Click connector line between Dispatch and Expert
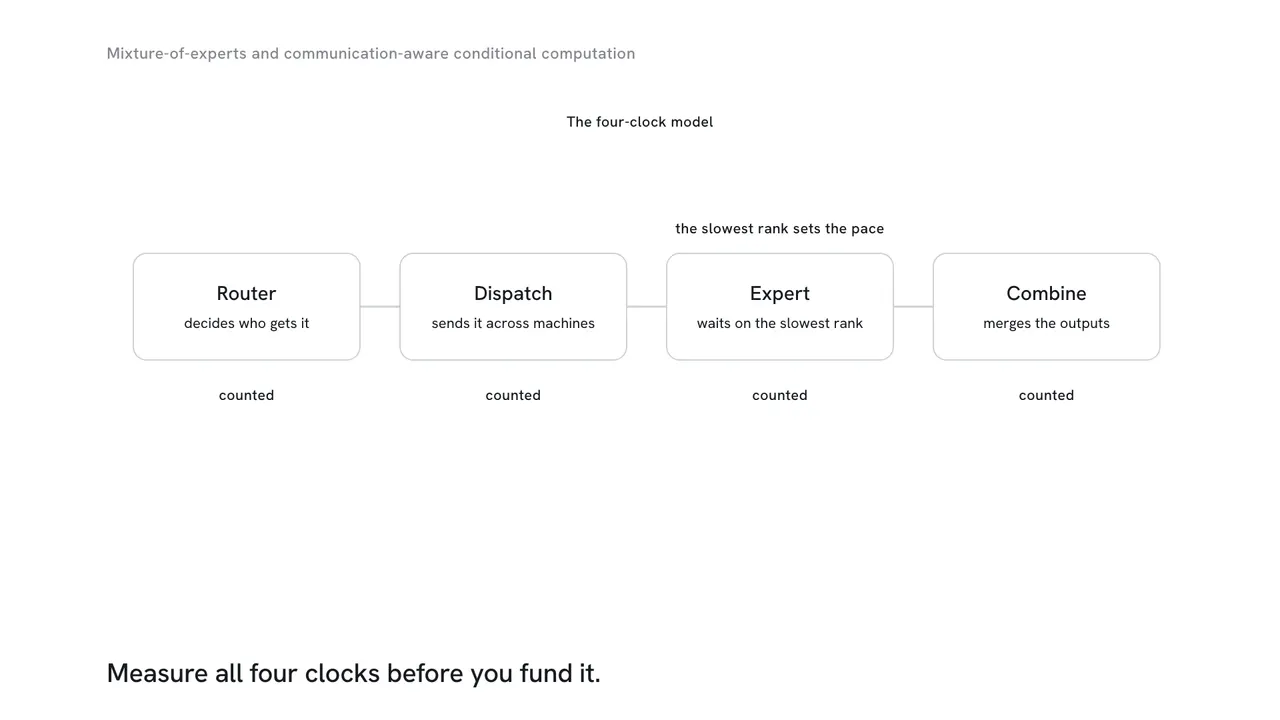Viewport: 1280px width, 720px height. [647, 307]
